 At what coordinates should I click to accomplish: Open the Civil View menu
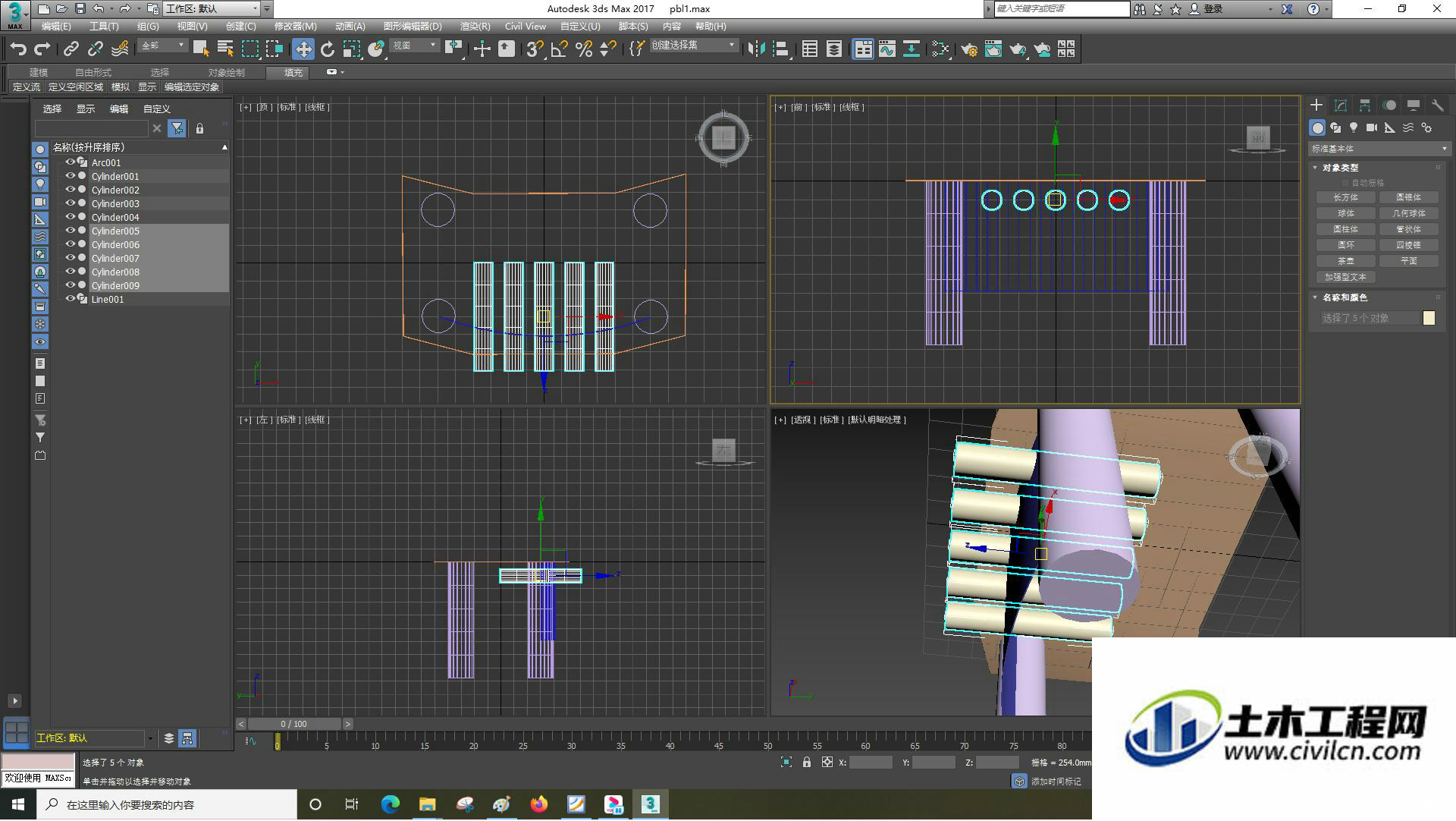point(526,26)
